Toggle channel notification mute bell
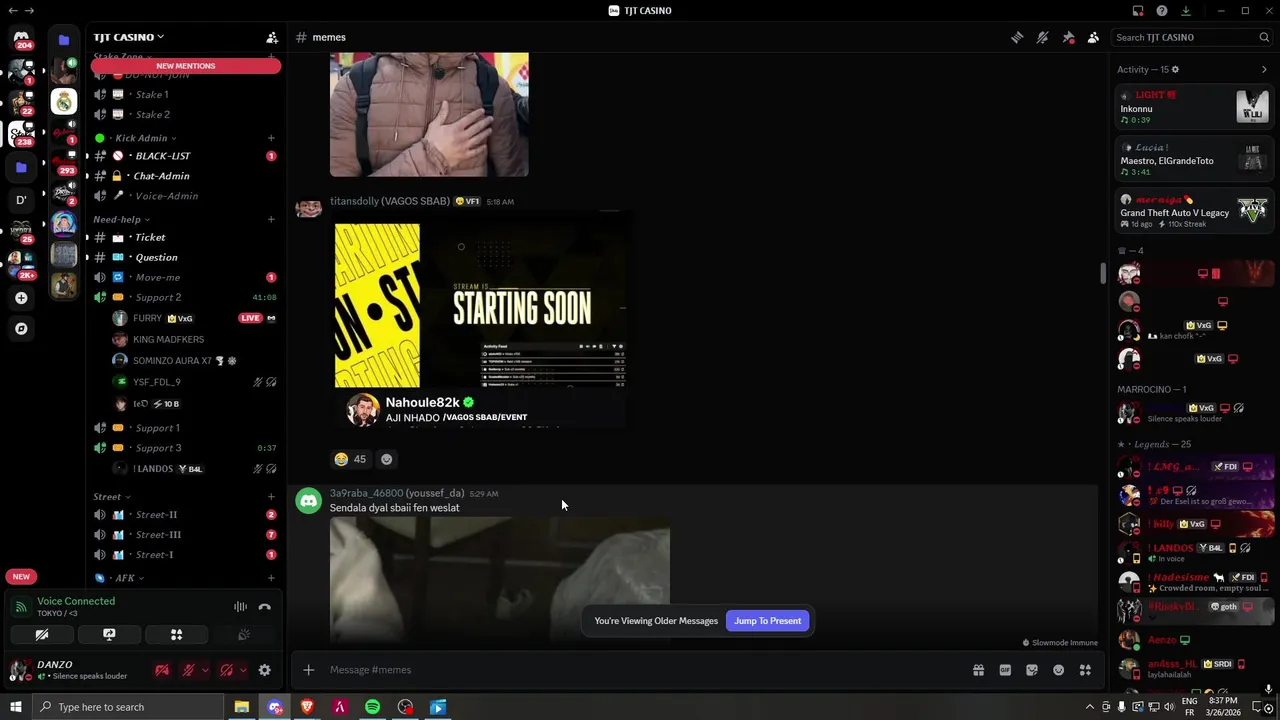The width and height of the screenshot is (1280, 720). pos(1042,37)
